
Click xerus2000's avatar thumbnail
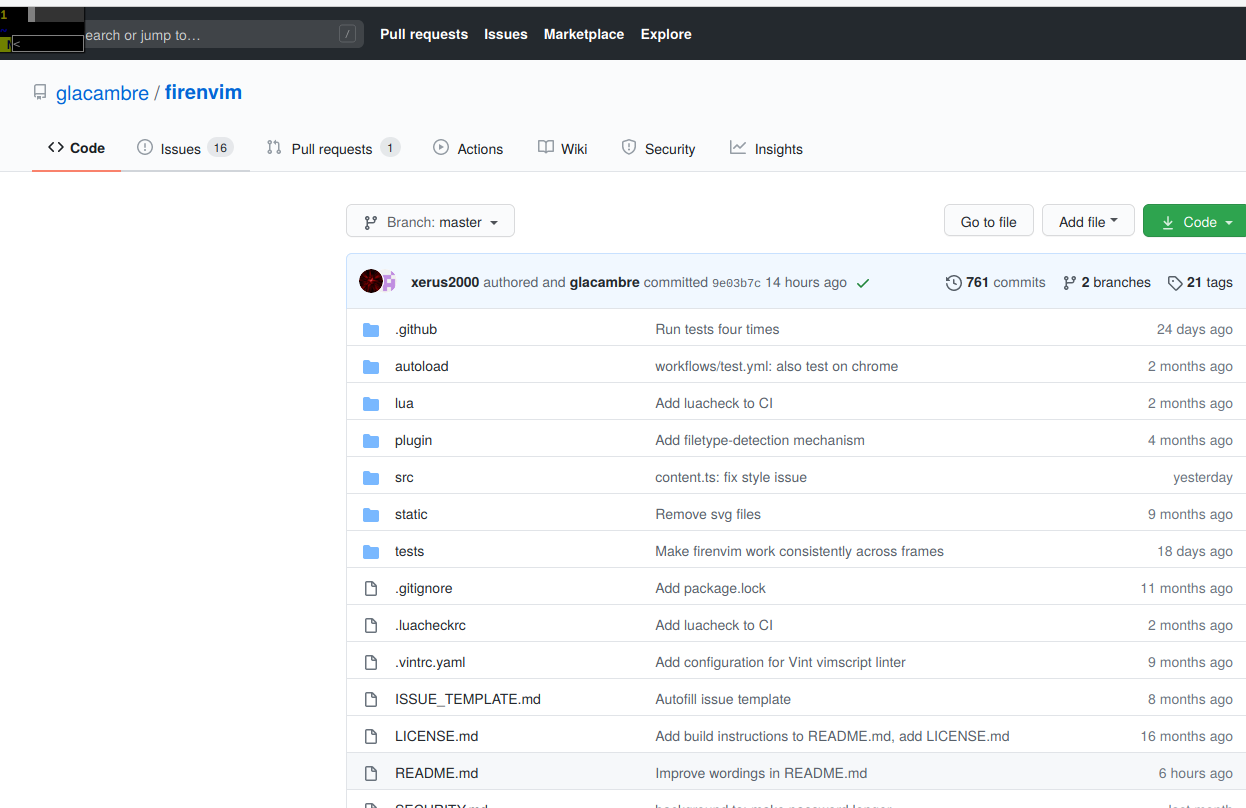pos(371,281)
